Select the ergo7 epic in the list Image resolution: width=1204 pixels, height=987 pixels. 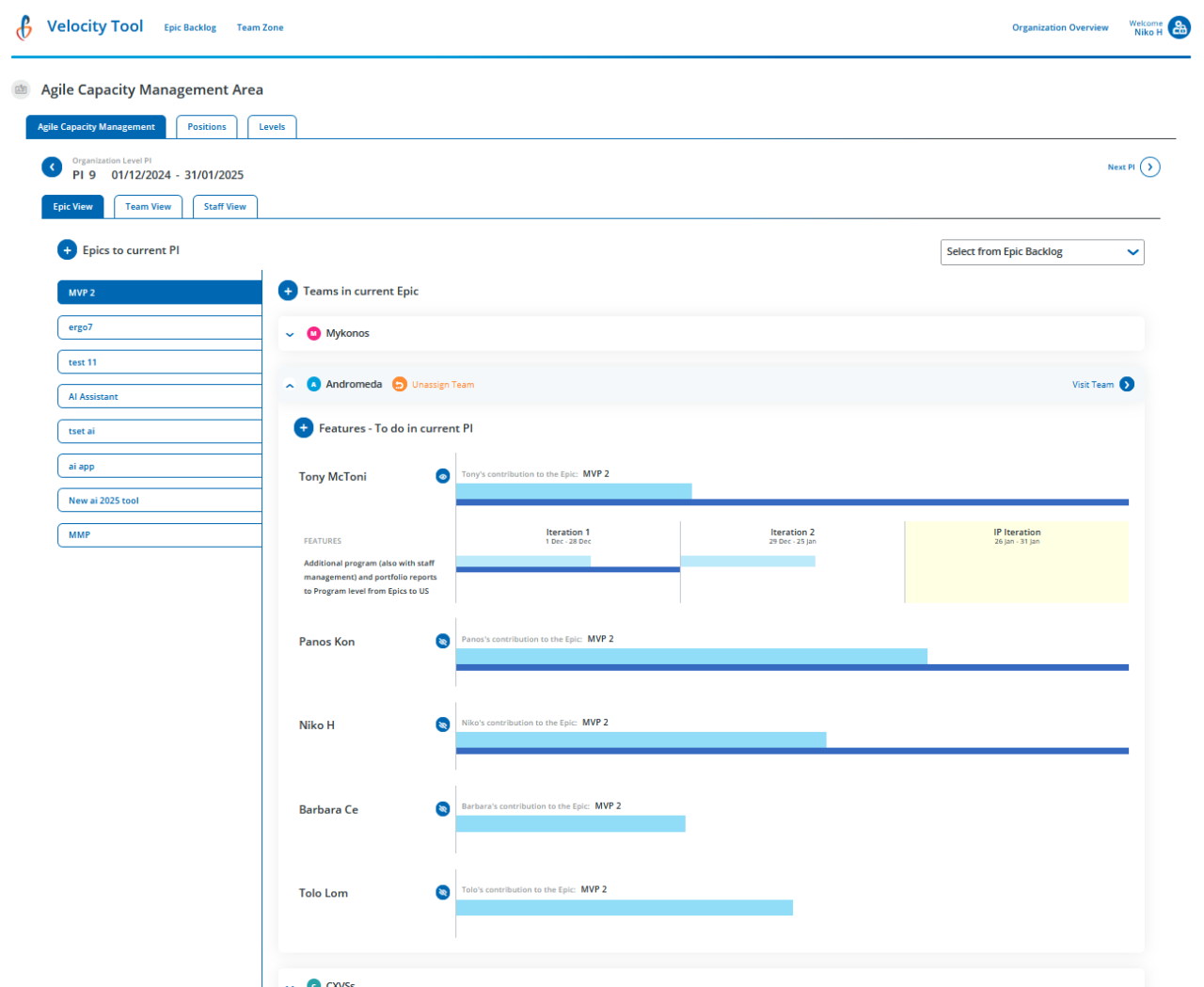tap(159, 326)
